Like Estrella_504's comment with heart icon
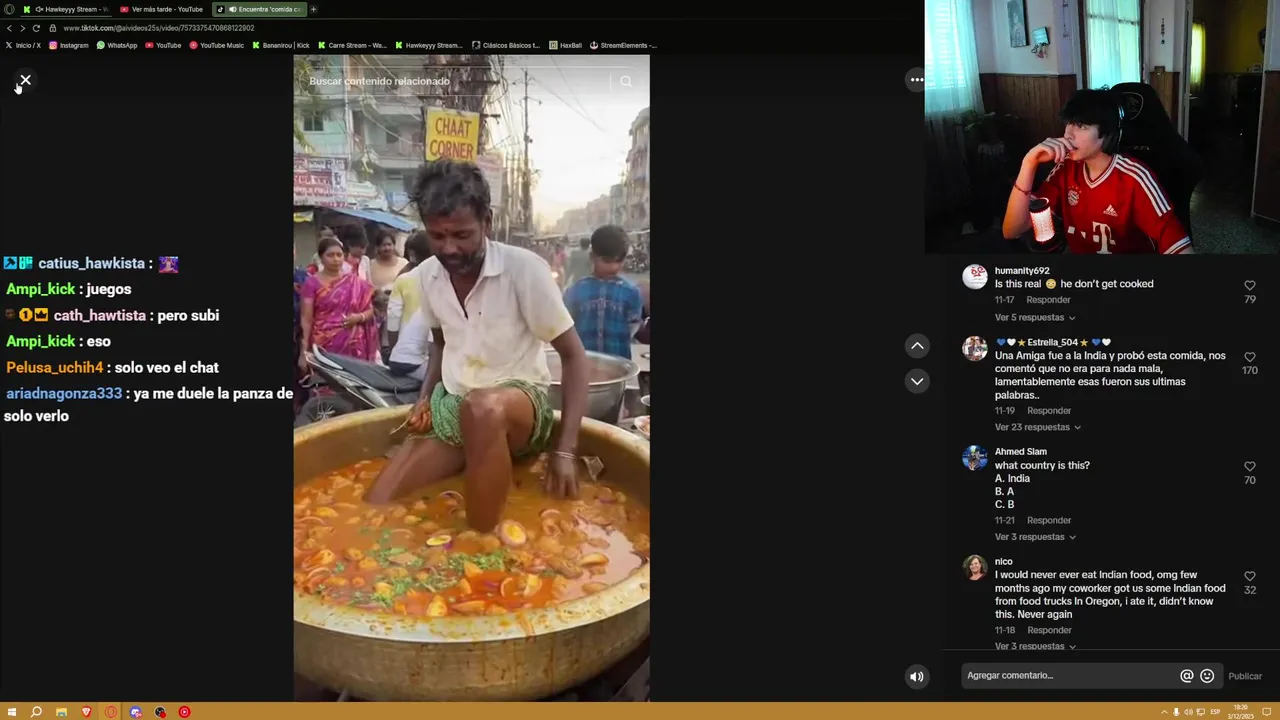 pos(1249,357)
